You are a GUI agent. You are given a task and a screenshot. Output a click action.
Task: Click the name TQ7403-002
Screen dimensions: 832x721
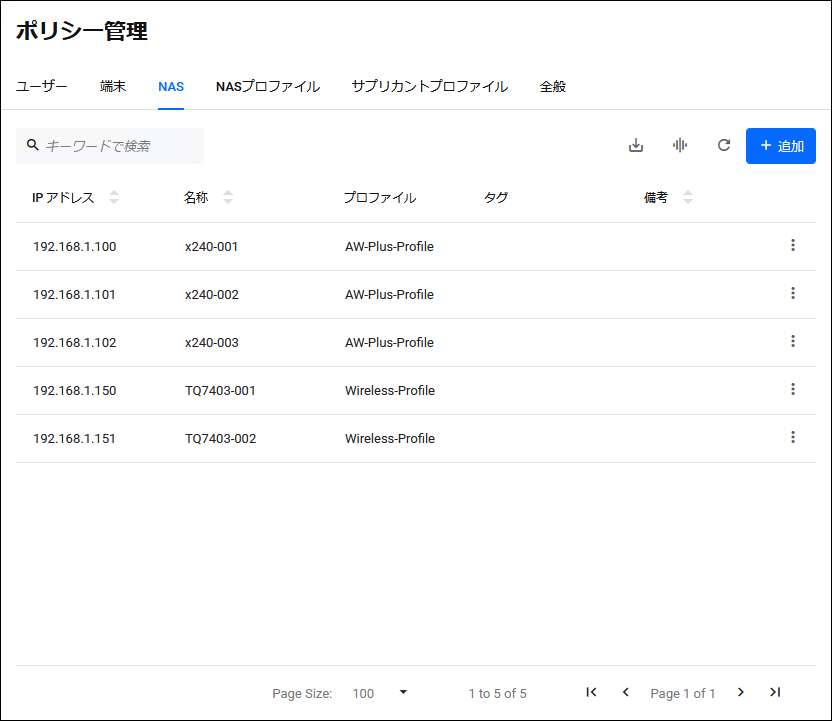[x=220, y=439]
